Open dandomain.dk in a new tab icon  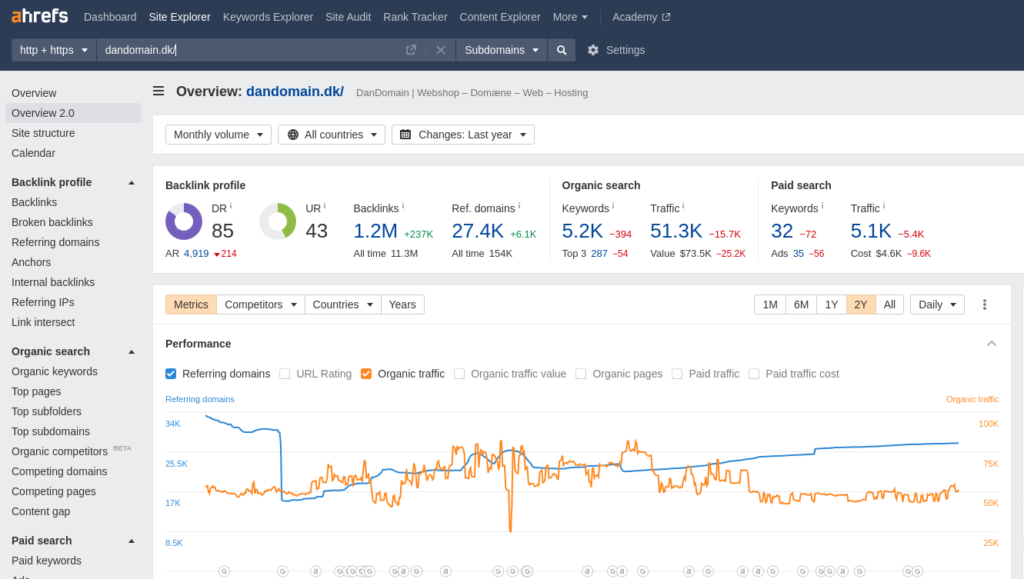pos(412,49)
